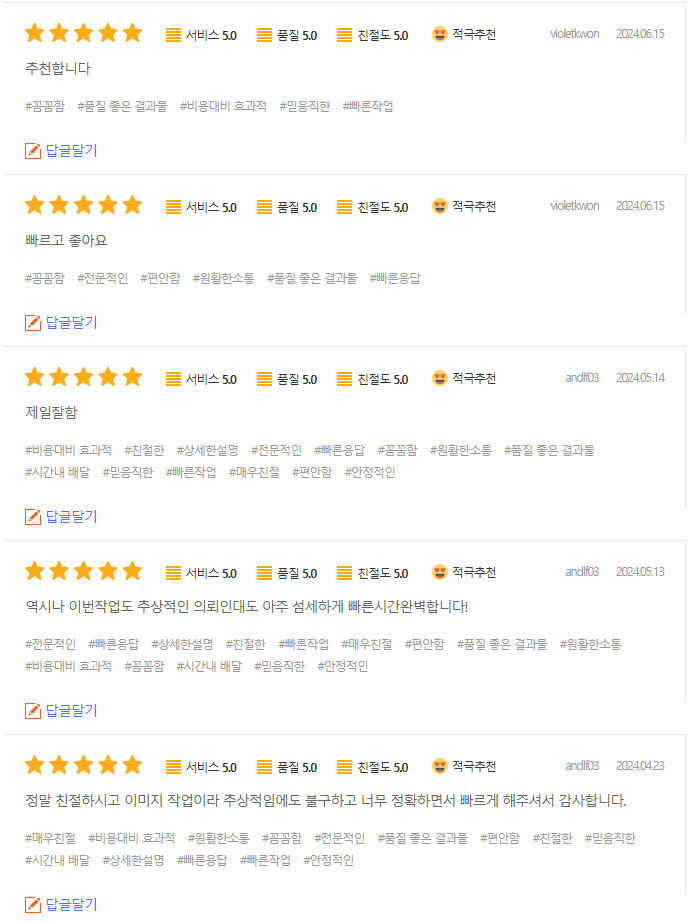Click the reply pencil icon under the "추천합니다" review
Image resolution: width=688 pixels, height=923 pixels.
(33, 151)
